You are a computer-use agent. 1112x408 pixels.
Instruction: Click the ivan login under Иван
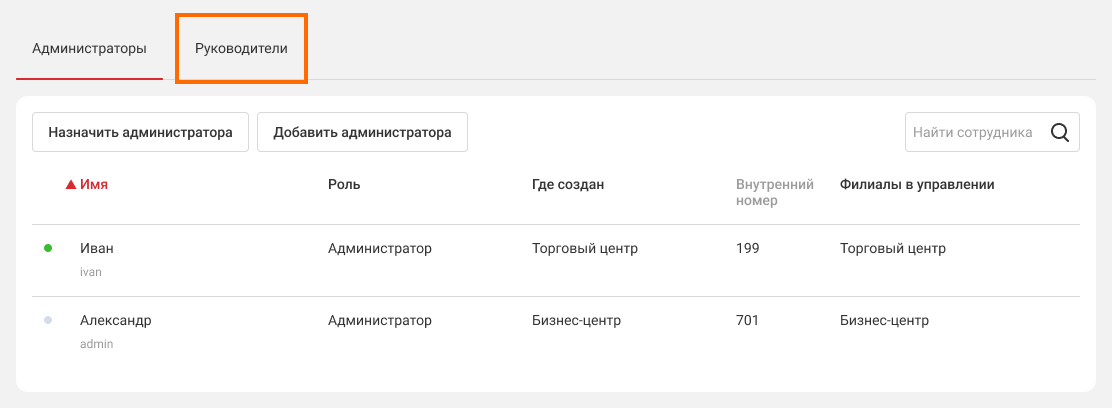point(91,271)
